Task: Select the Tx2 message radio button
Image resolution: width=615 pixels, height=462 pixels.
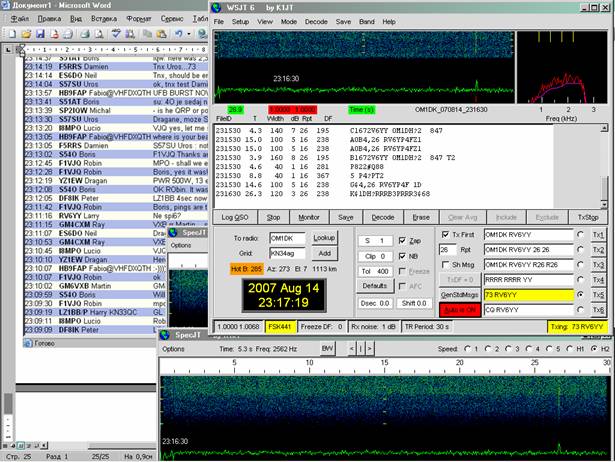Action: (580, 249)
